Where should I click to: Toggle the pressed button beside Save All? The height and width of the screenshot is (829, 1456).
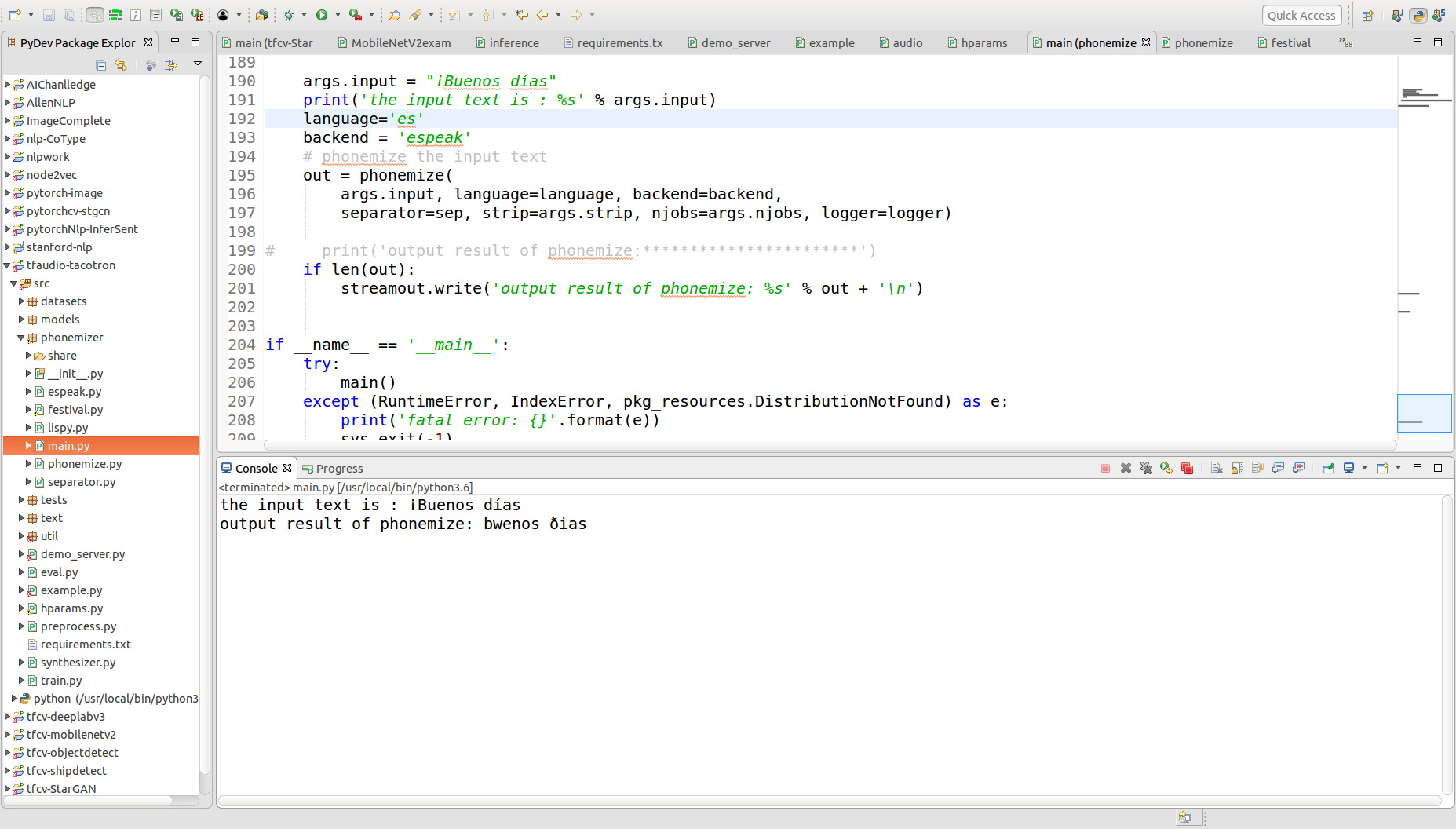tap(94, 15)
